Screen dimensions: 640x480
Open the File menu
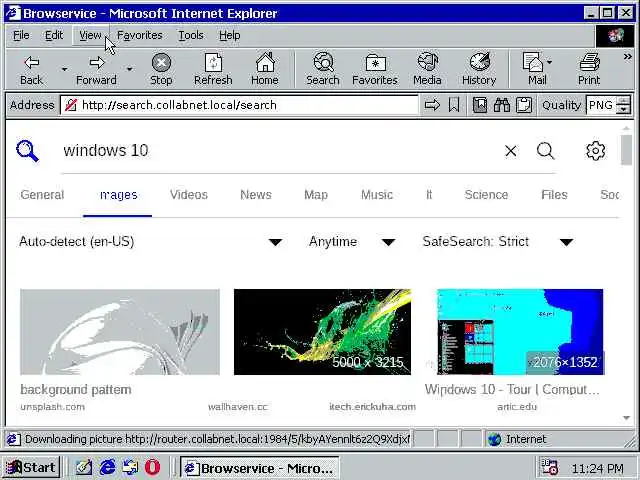pos(21,36)
